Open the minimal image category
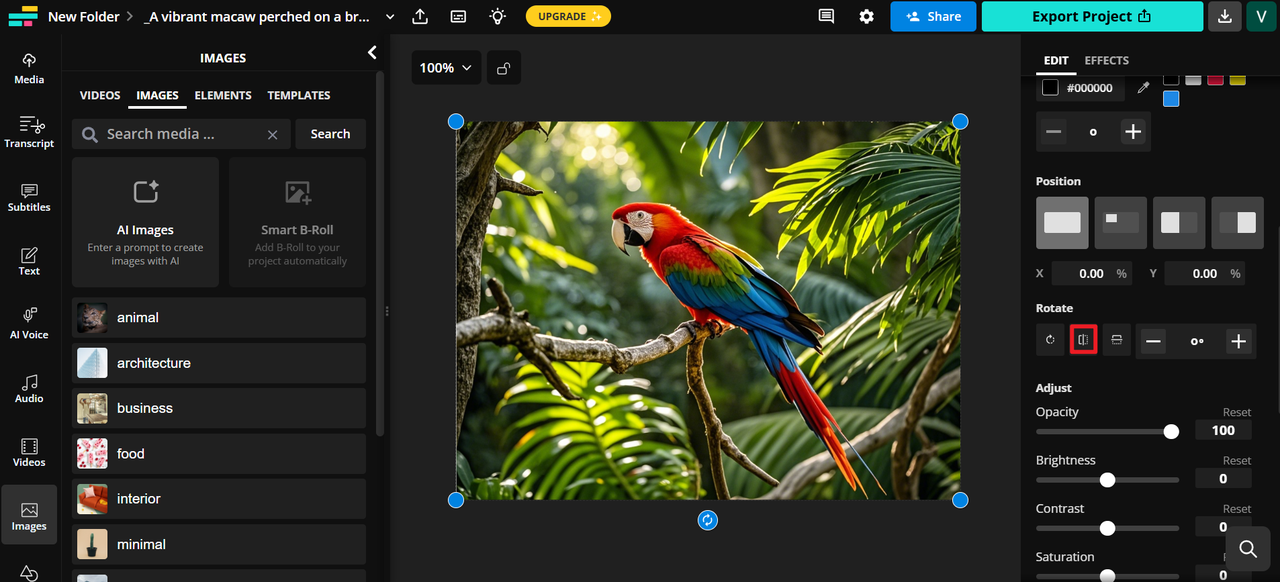 (219, 544)
